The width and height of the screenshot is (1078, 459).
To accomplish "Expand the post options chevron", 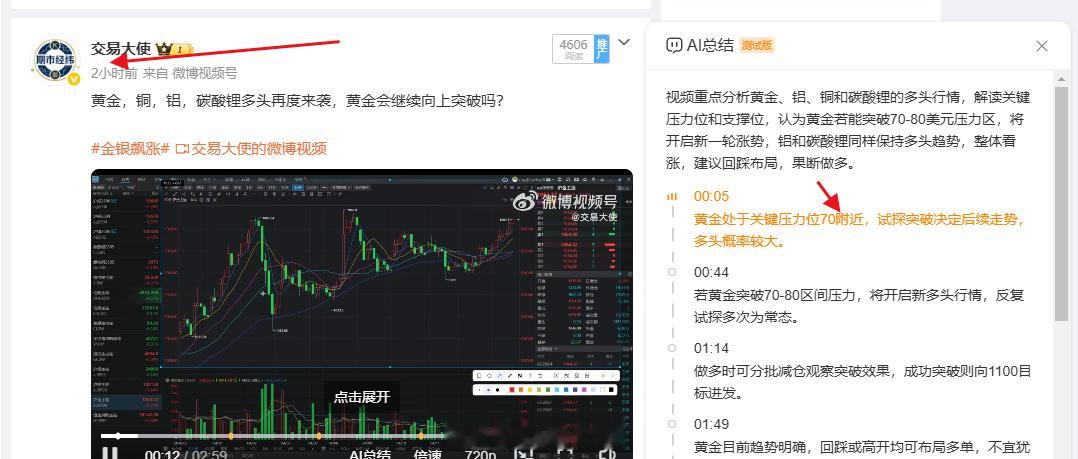I will click(624, 43).
